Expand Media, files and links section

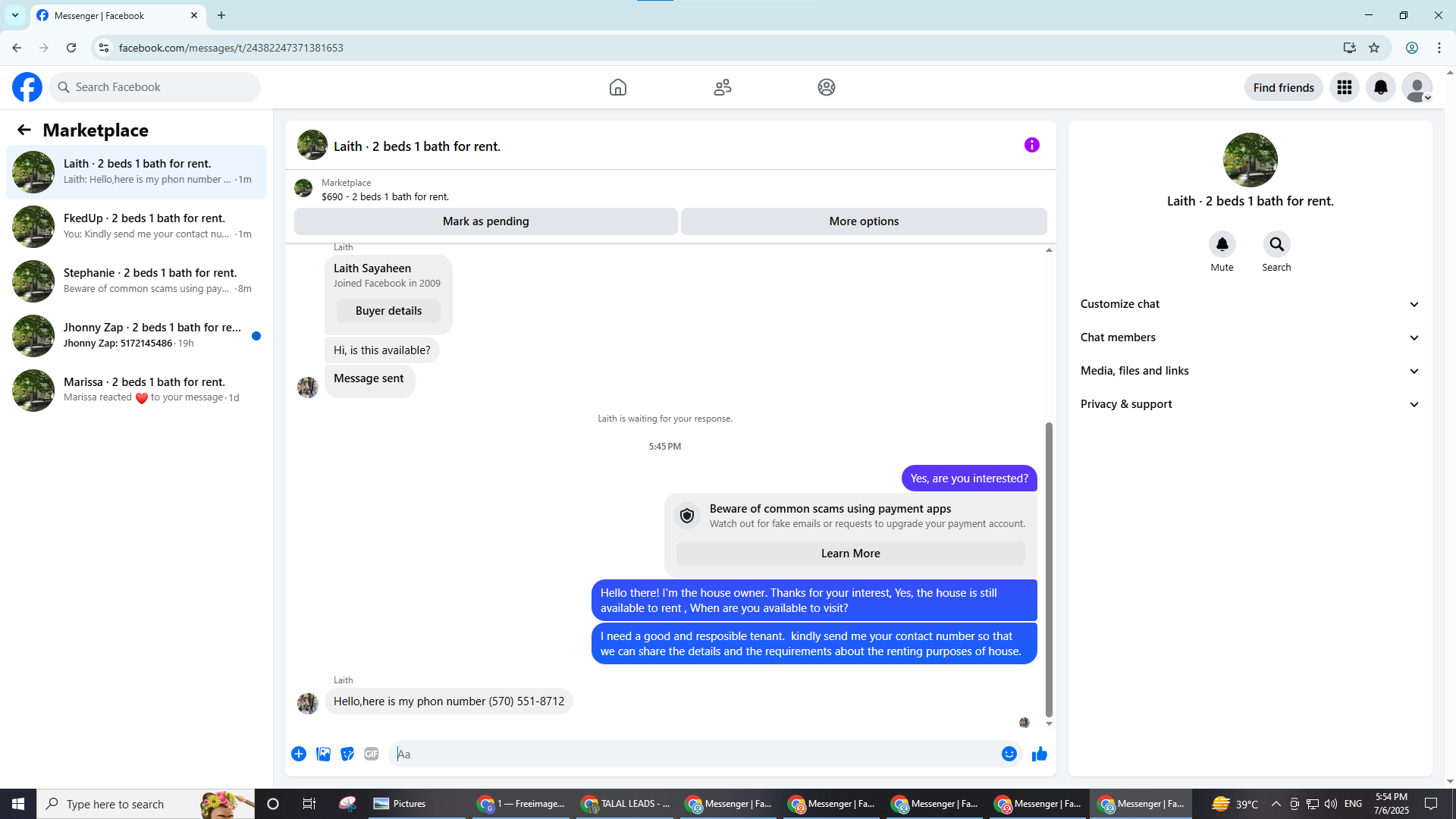(x=1250, y=371)
